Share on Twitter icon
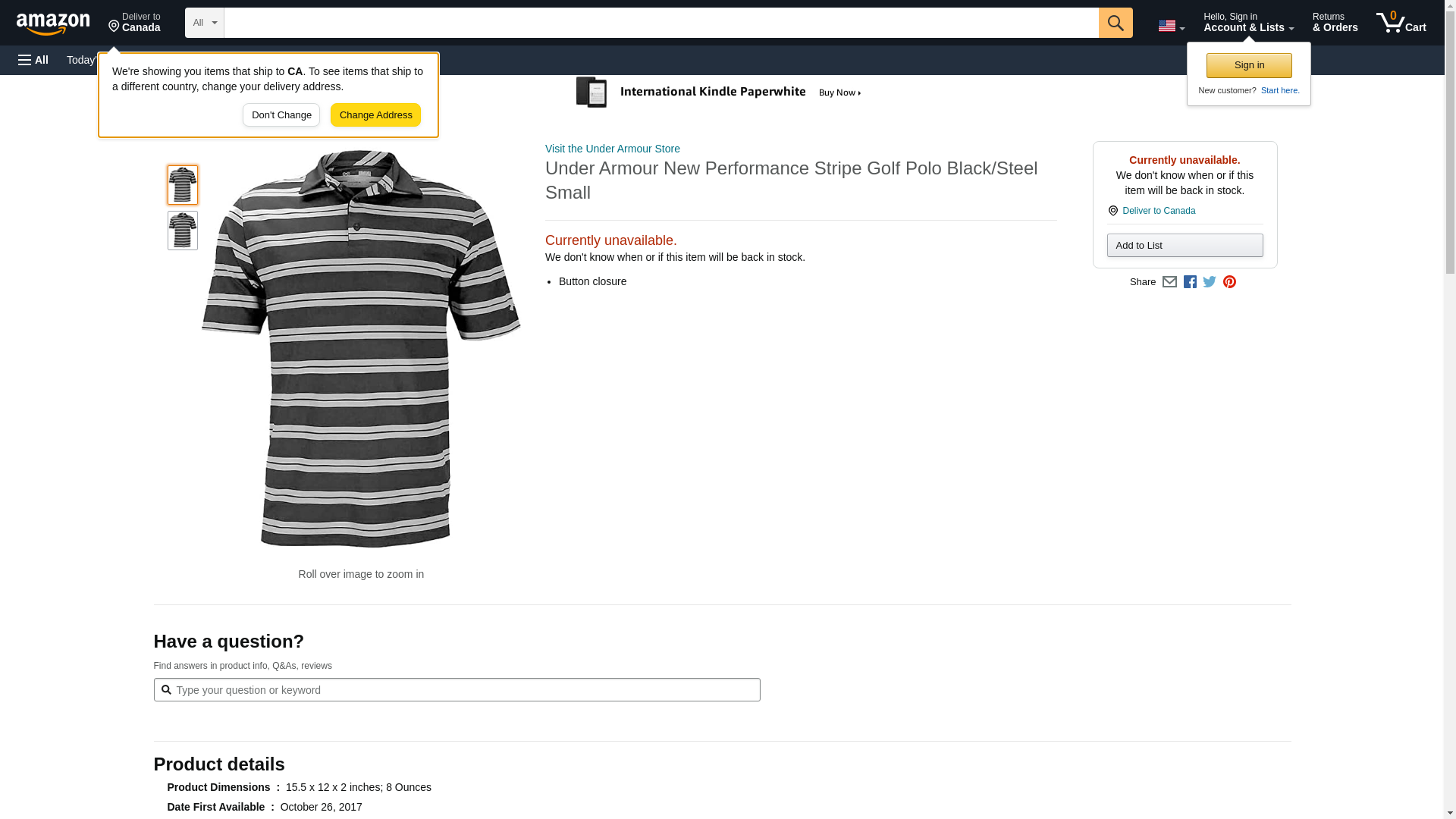 tap(1210, 282)
